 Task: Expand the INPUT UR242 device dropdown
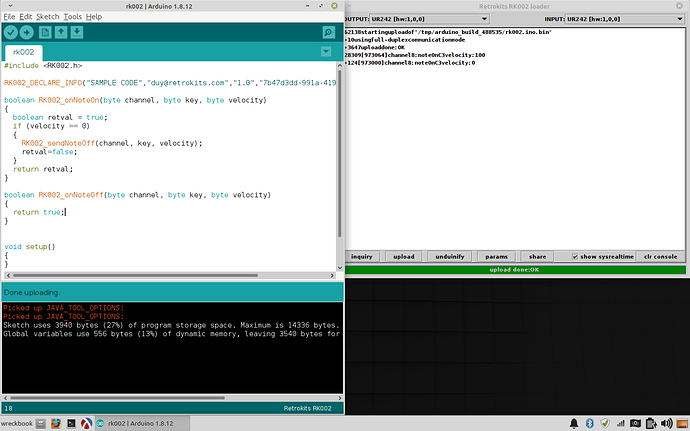click(x=681, y=18)
